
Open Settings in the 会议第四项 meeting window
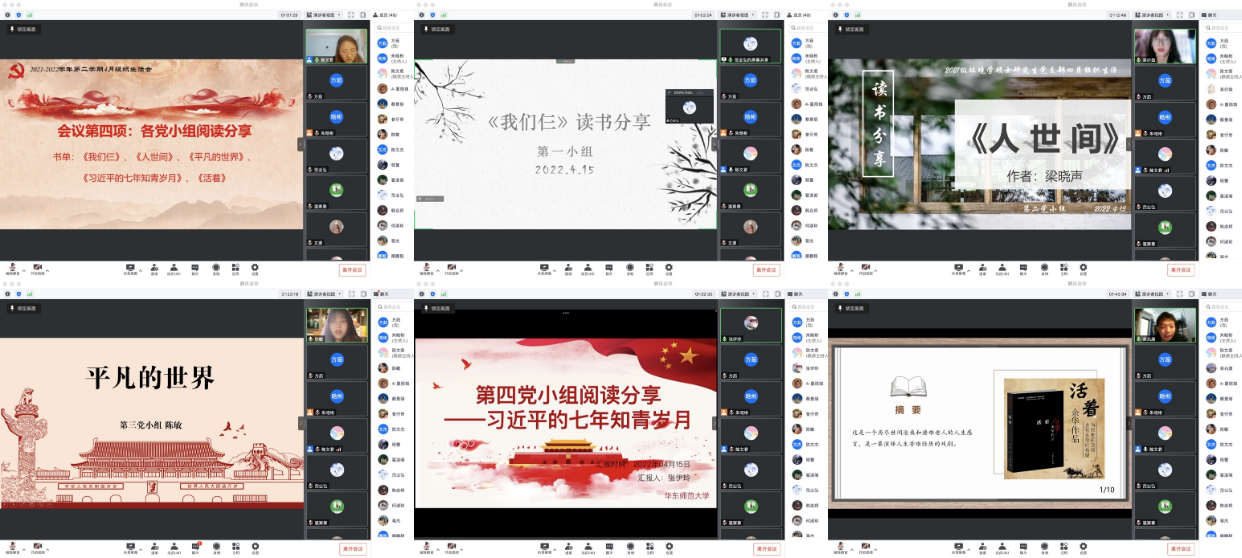pyautogui.click(x=254, y=268)
